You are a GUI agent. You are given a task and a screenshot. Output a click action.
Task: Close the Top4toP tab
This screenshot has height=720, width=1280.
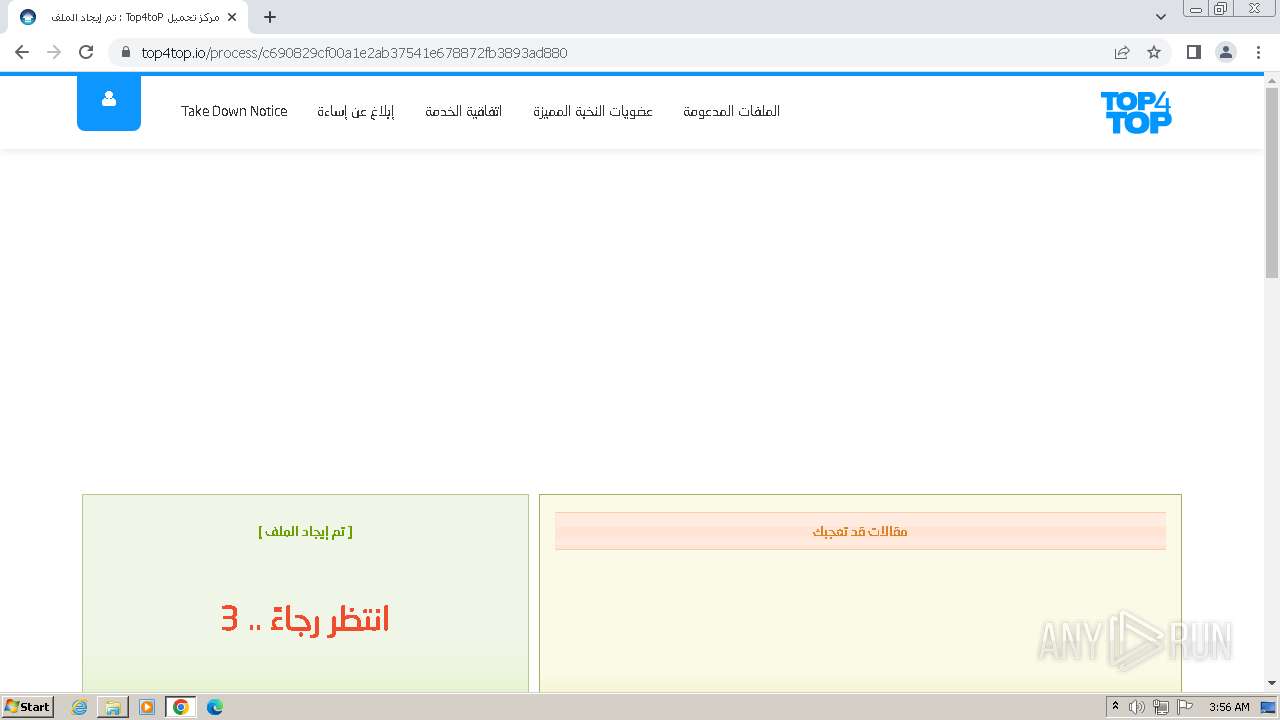232,17
